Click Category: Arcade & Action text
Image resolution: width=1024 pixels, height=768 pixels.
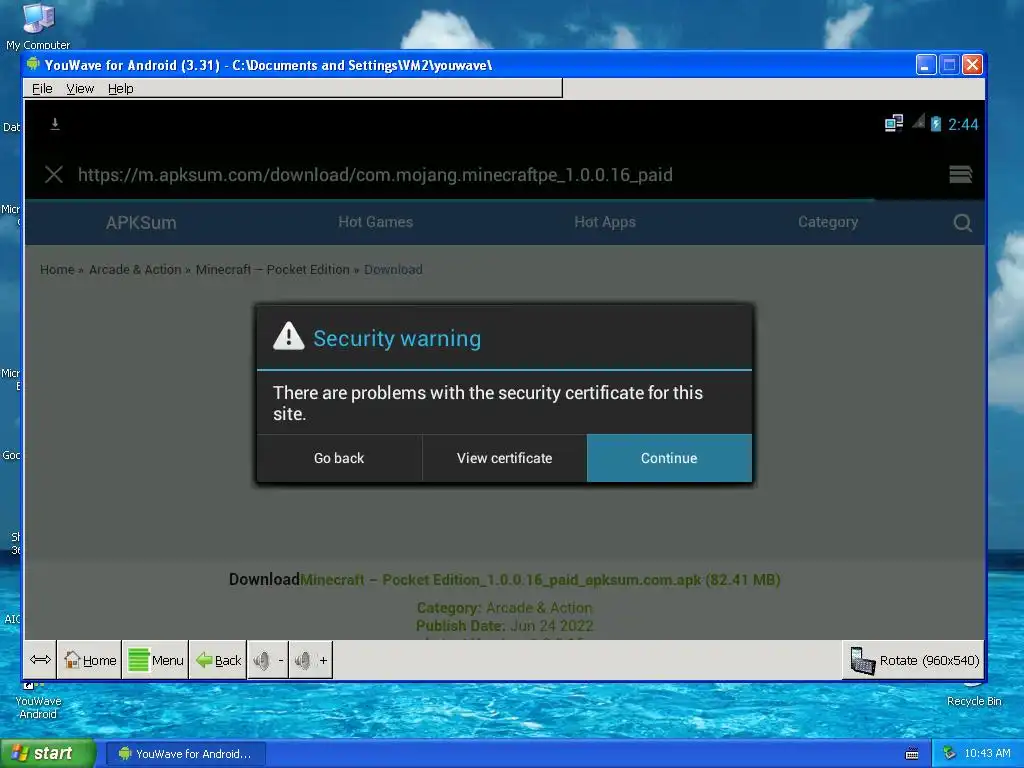[x=504, y=608]
